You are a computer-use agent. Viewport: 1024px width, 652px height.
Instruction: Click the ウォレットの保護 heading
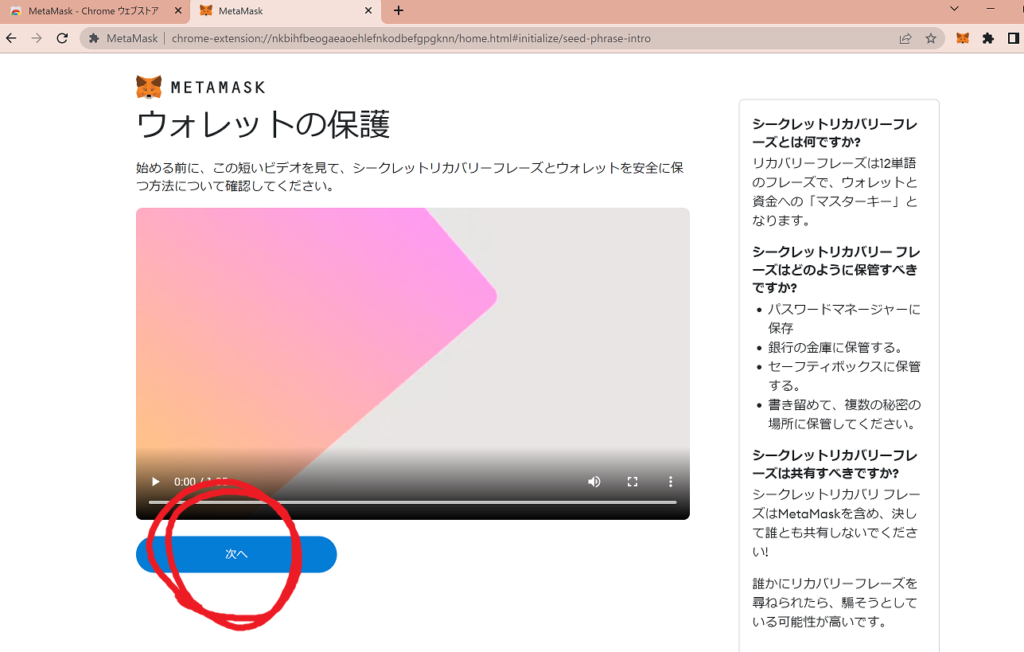click(263, 124)
